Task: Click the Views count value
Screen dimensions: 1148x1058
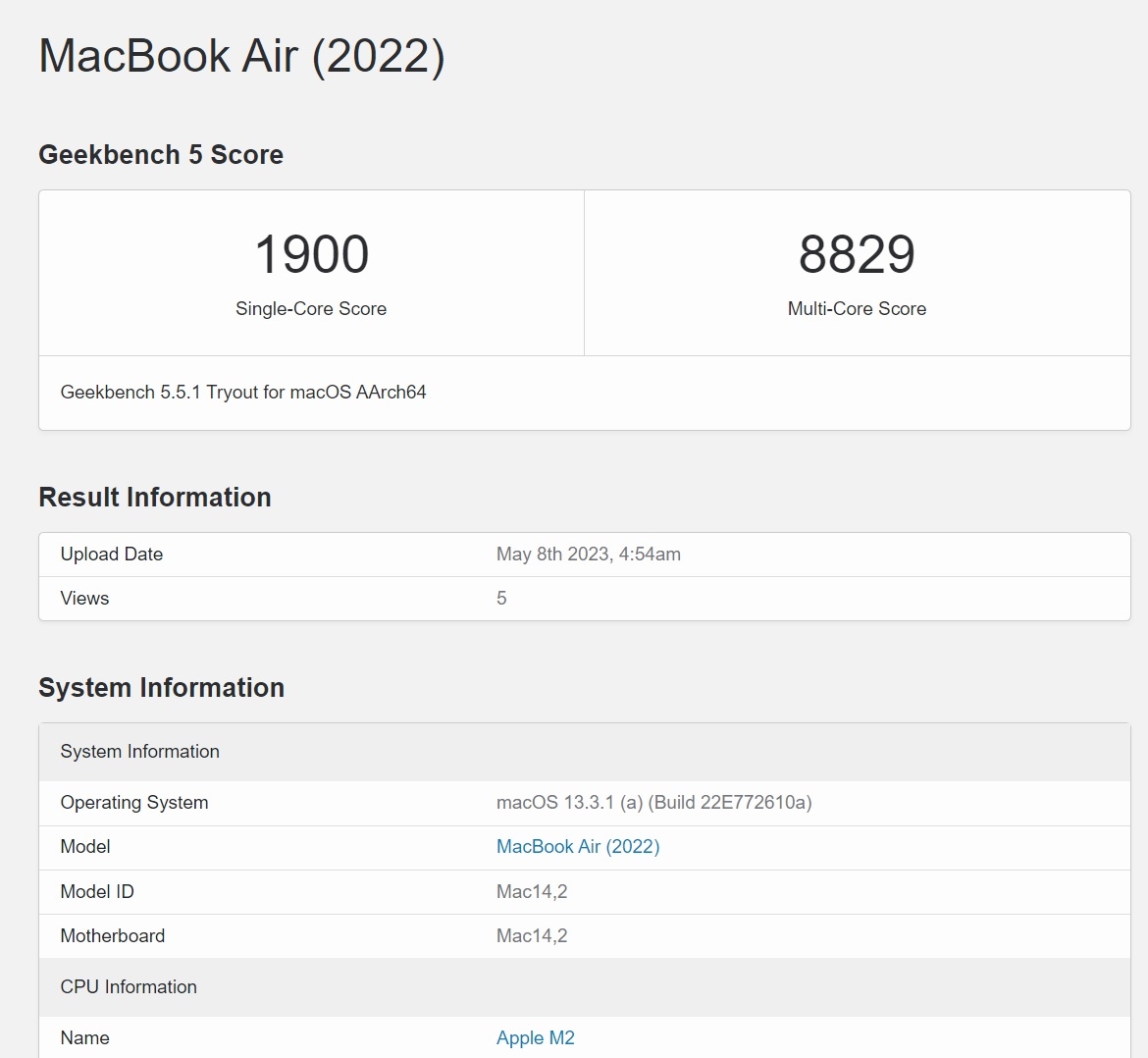Action: coord(501,598)
